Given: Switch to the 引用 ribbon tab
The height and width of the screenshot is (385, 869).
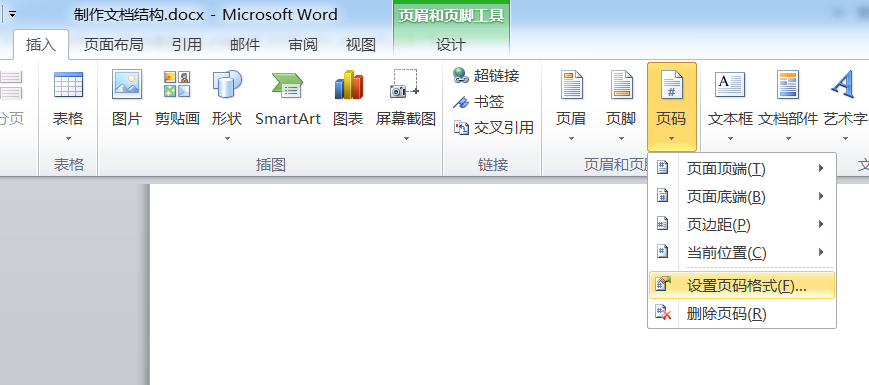Looking at the screenshot, I should (x=187, y=45).
